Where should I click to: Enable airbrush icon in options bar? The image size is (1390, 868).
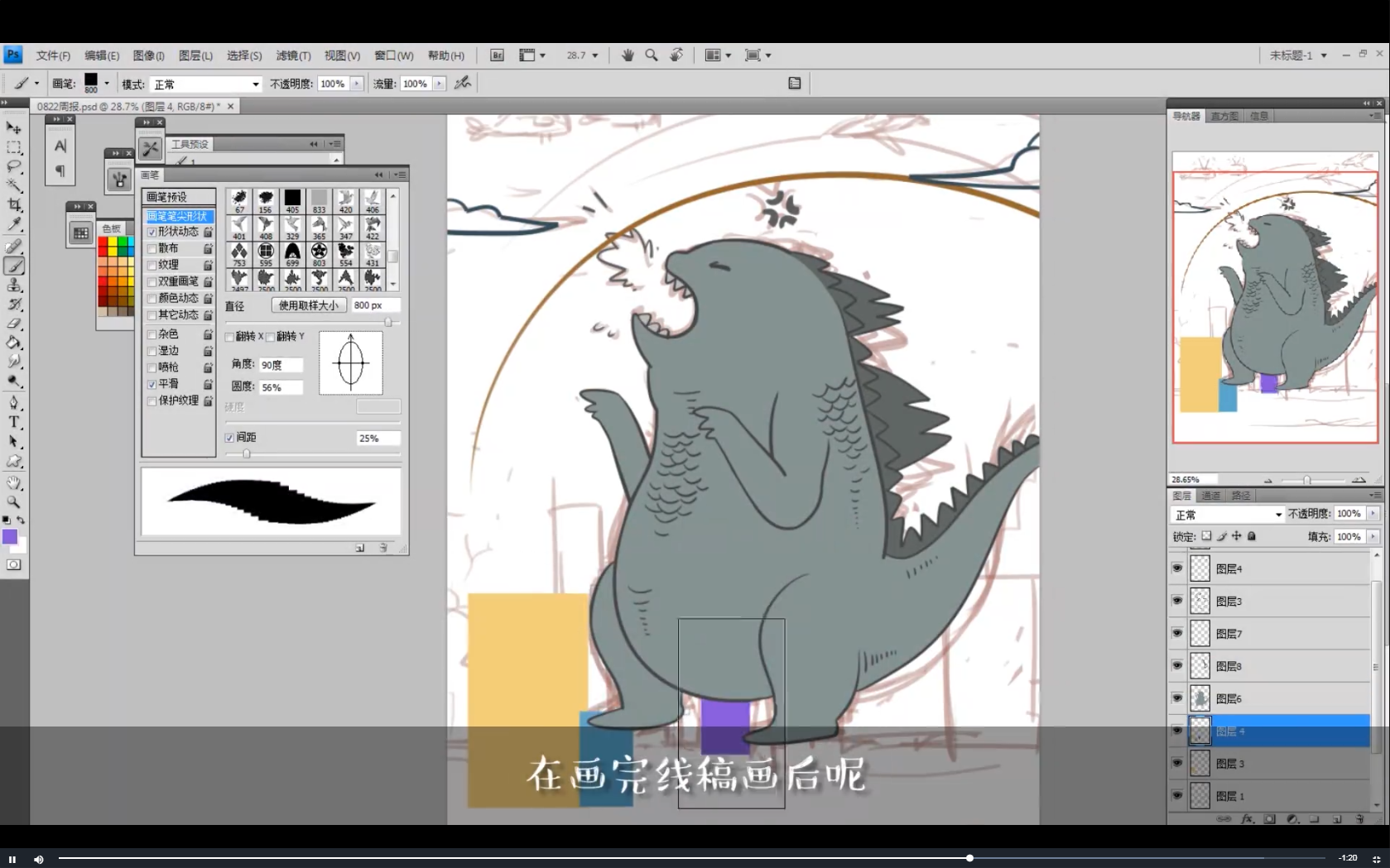tap(463, 83)
